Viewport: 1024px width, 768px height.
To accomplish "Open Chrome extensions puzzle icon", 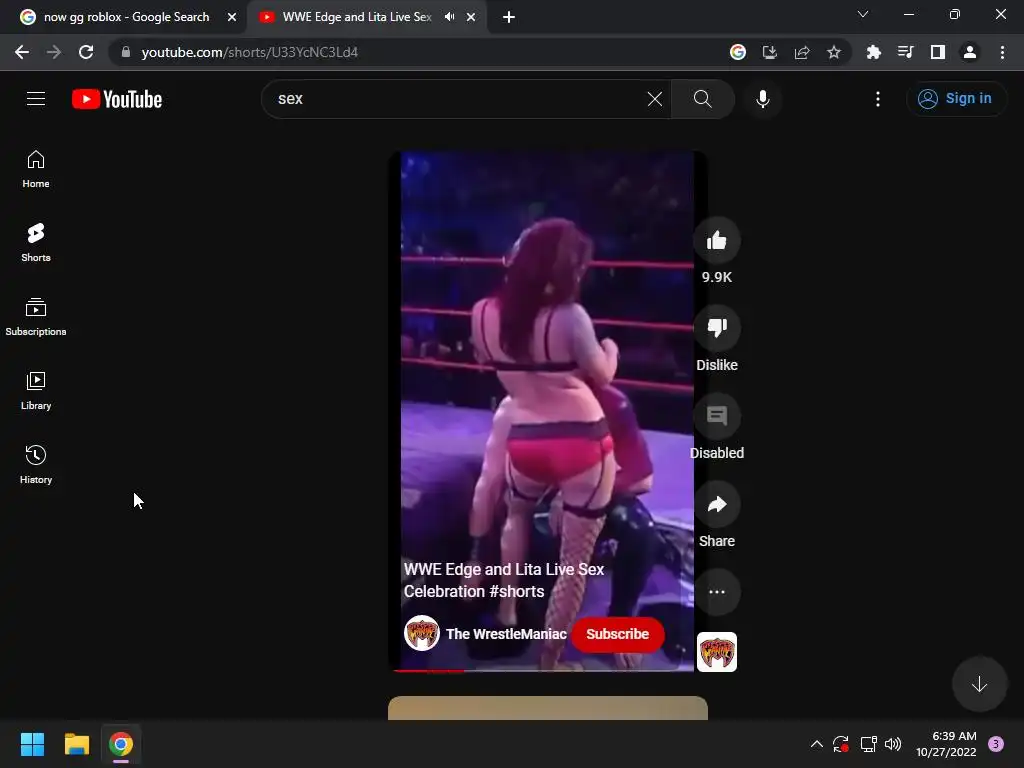I will point(873,52).
